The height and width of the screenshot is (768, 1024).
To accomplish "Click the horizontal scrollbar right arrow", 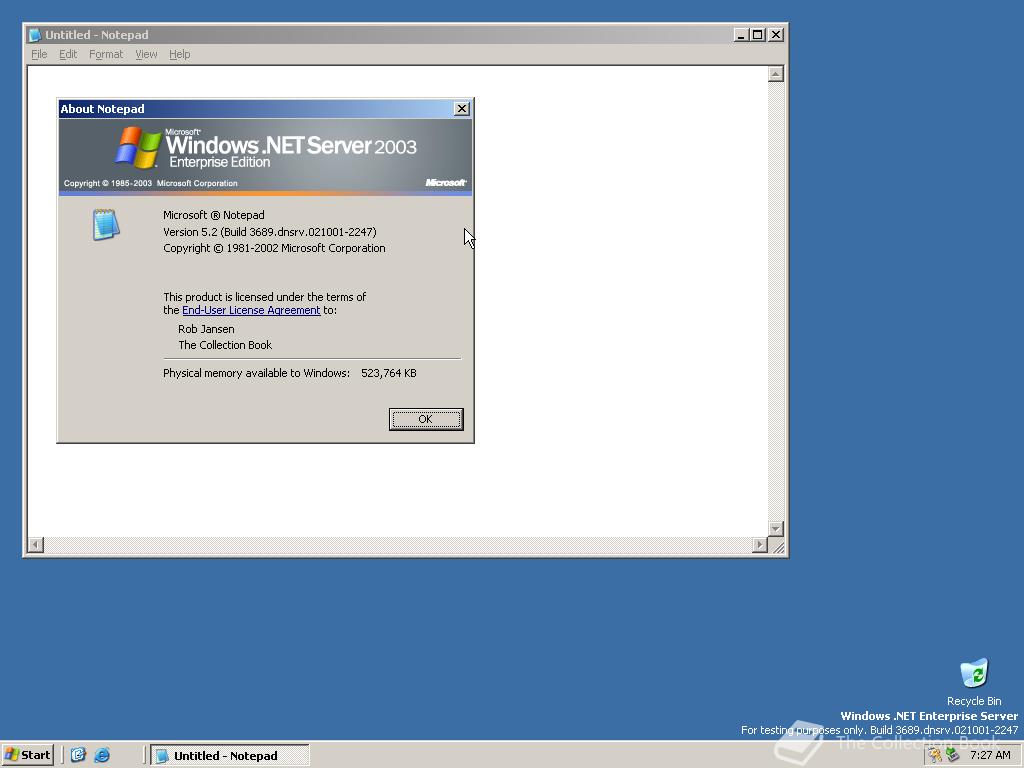I will (760, 544).
